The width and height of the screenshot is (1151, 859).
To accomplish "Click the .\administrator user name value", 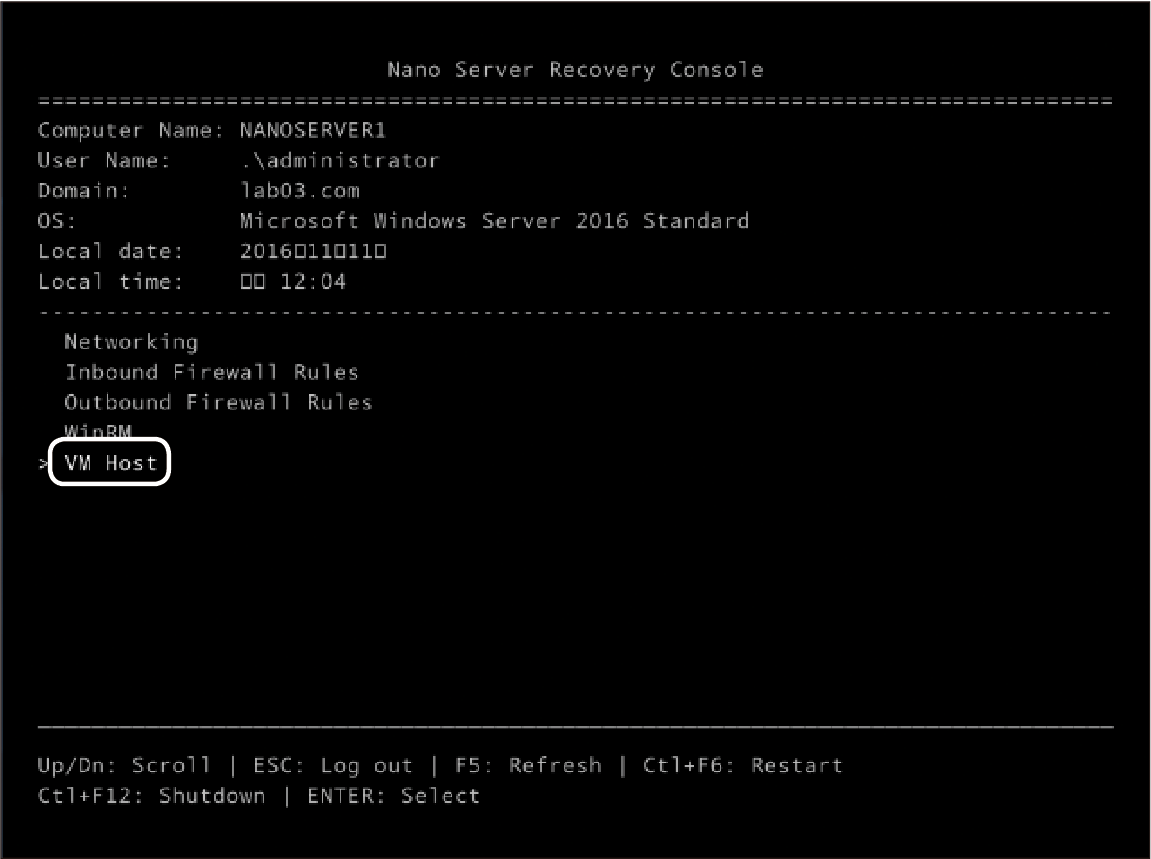I will [x=339, y=161].
